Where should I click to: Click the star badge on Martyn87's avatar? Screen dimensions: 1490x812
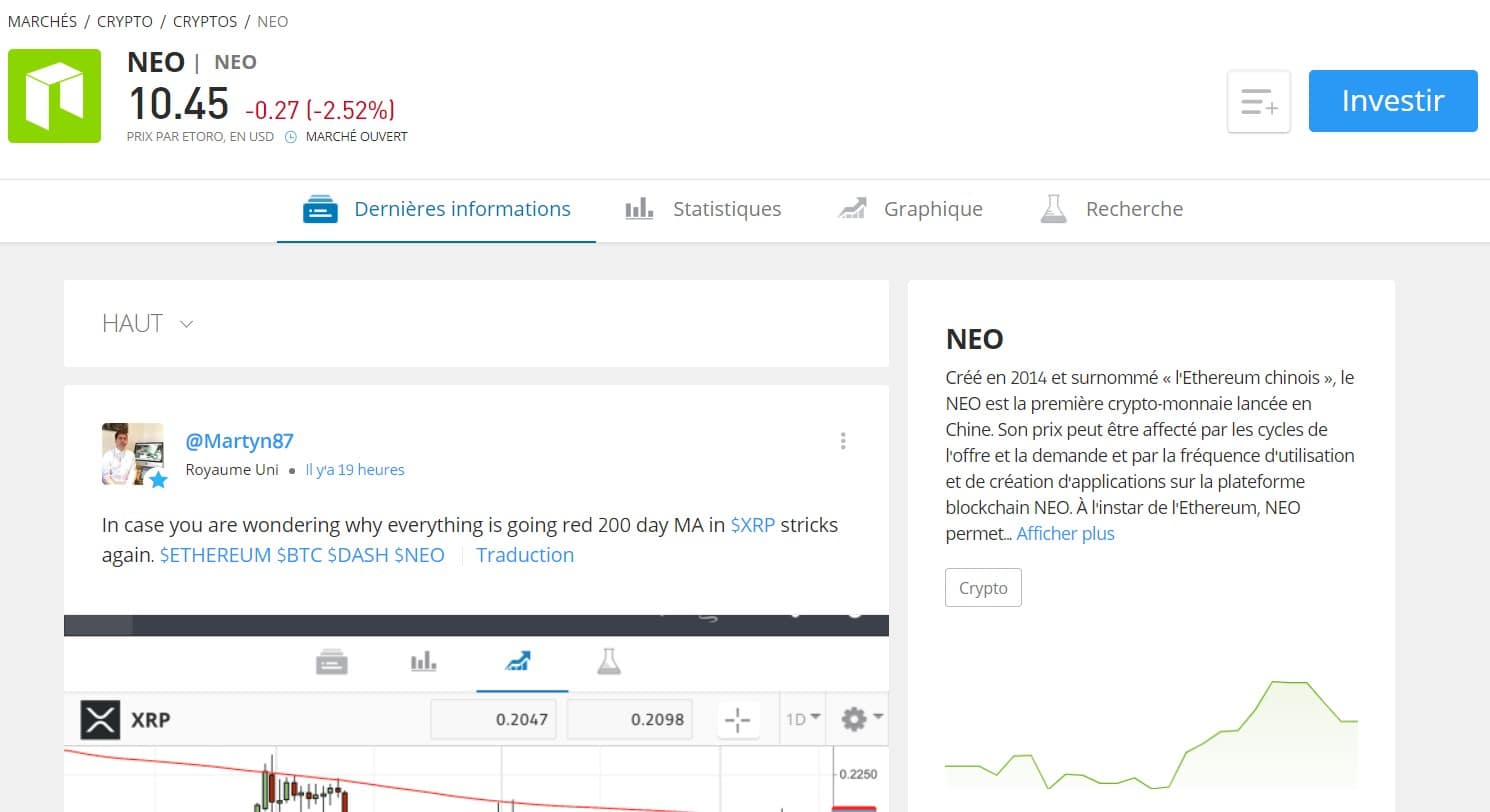[158, 480]
